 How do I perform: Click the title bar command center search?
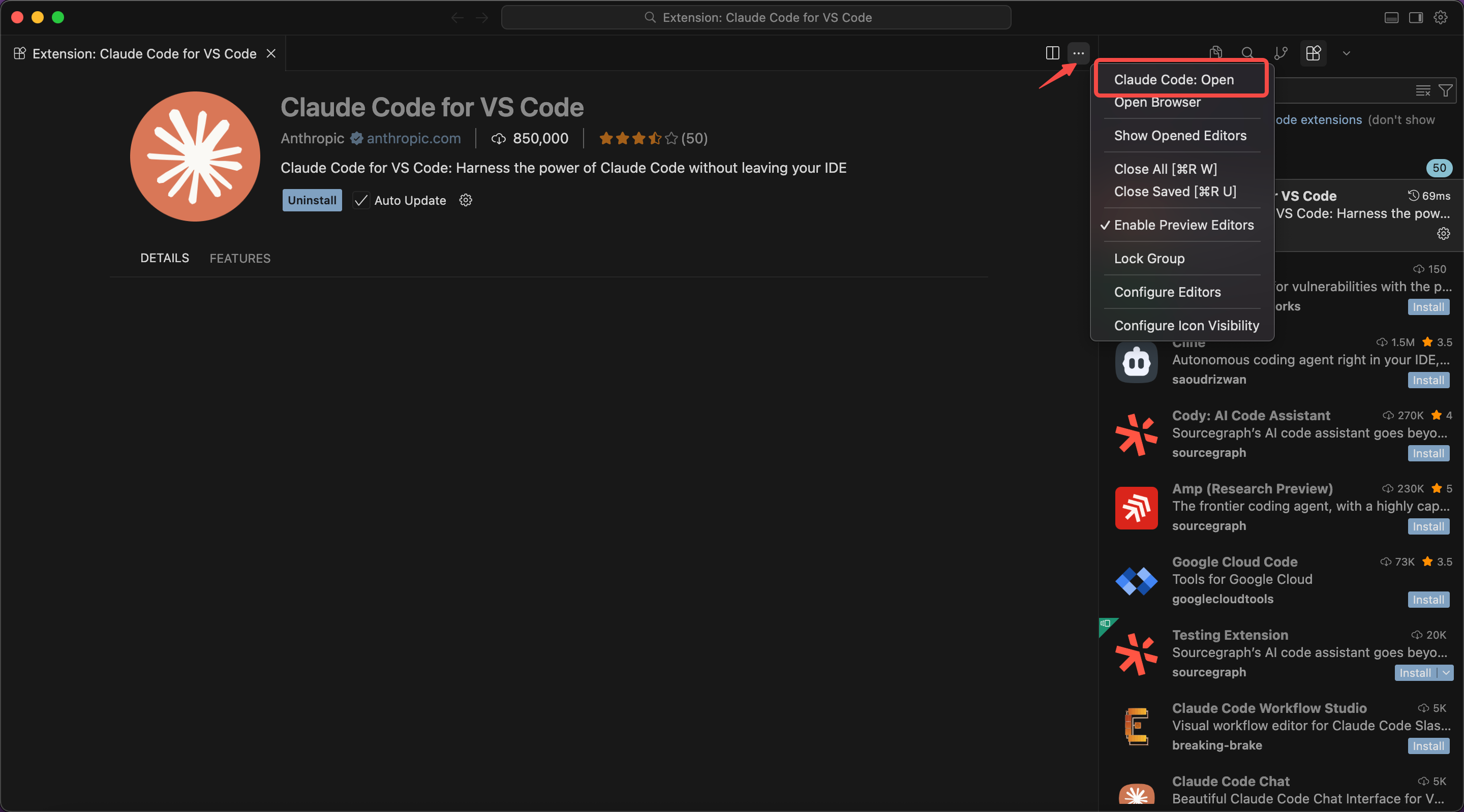pyautogui.click(x=756, y=18)
